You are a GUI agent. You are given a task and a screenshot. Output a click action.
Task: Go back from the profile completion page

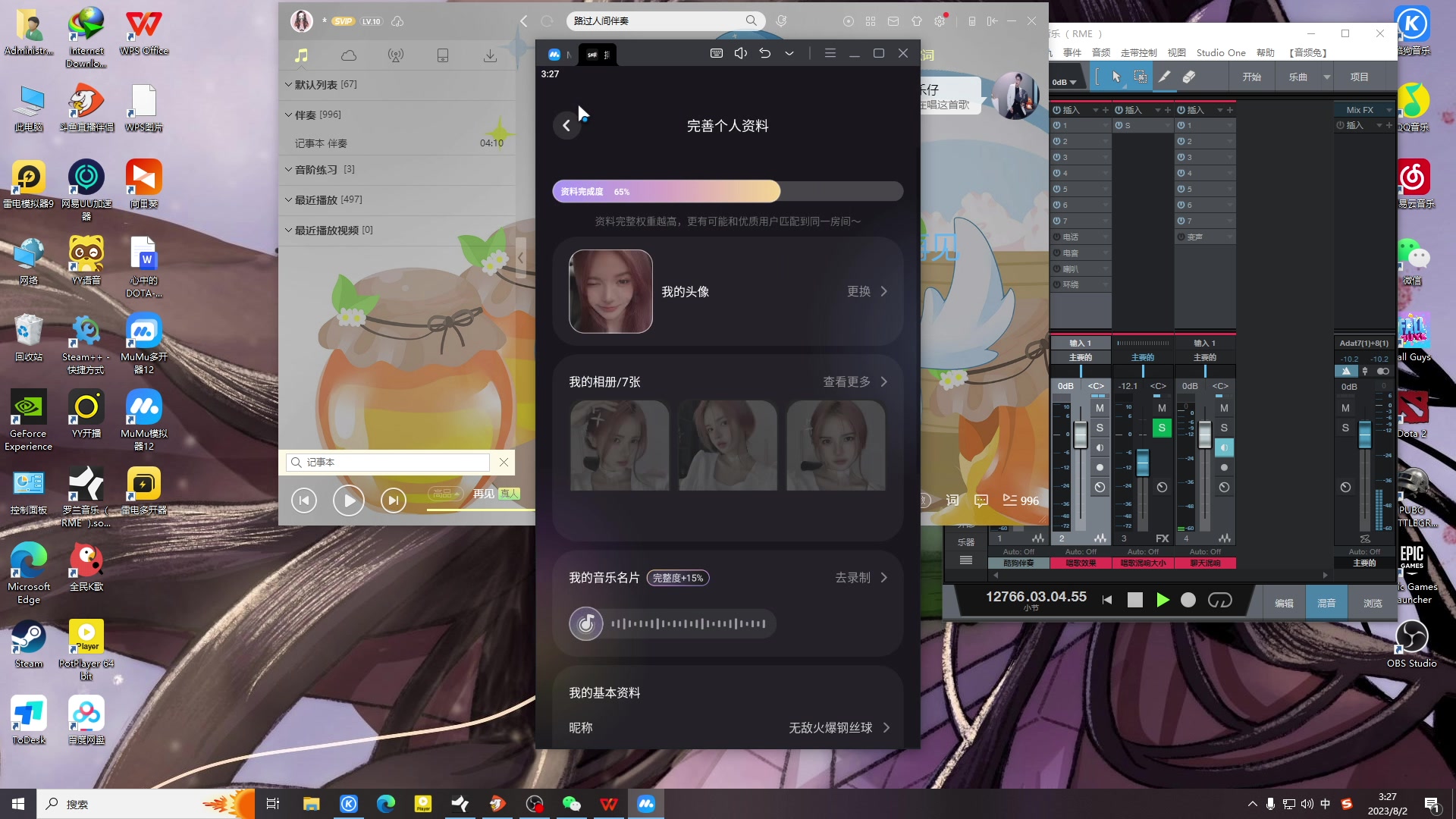tap(566, 126)
